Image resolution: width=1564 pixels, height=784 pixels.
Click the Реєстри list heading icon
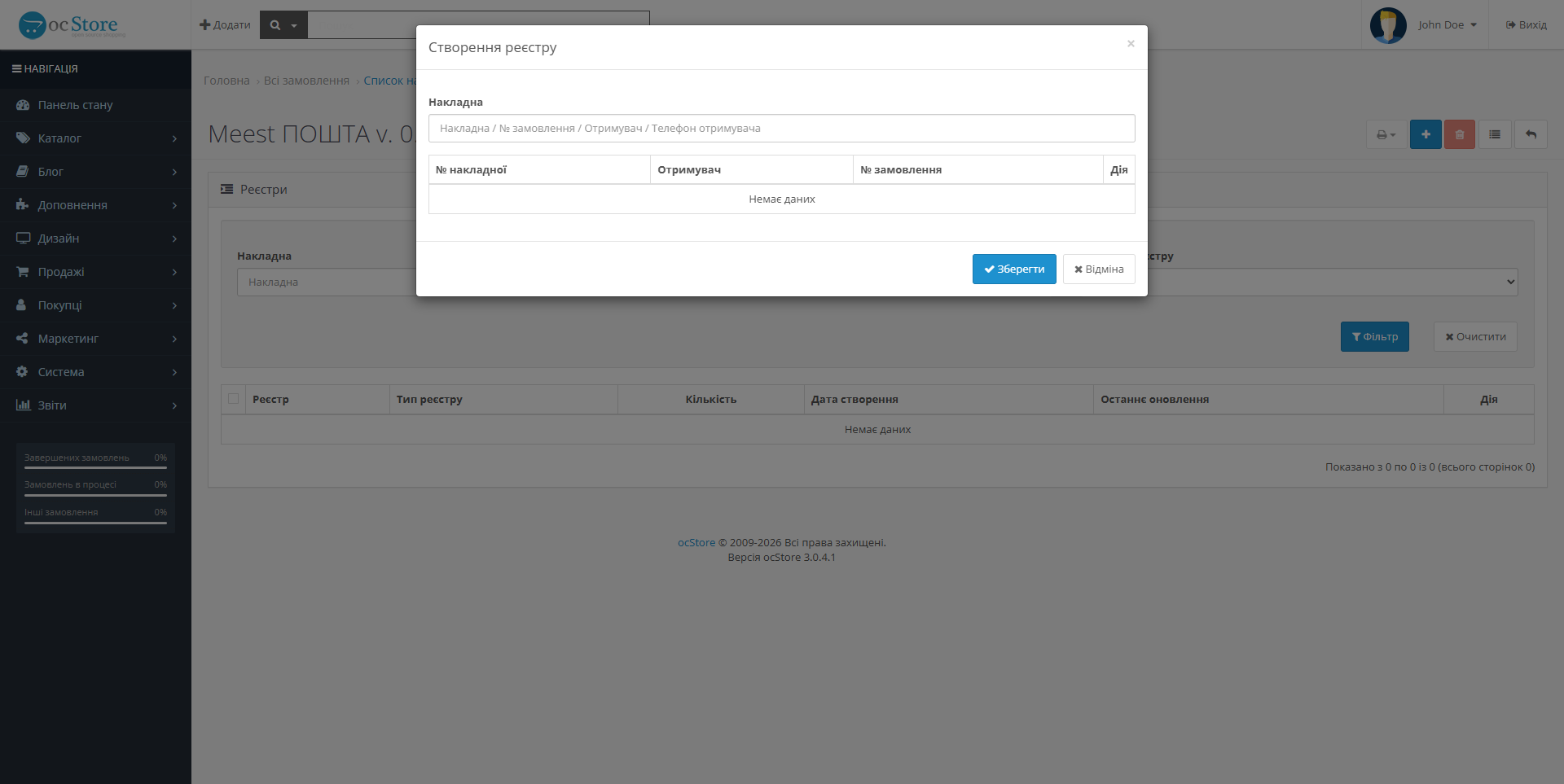(226, 190)
